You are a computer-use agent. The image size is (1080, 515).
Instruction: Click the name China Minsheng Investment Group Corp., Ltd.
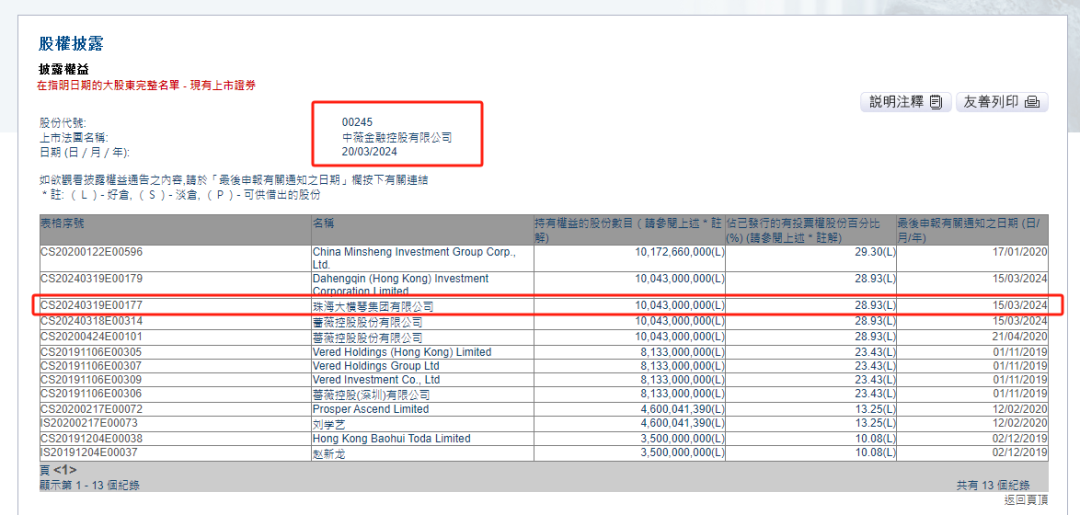pyautogui.click(x=413, y=258)
